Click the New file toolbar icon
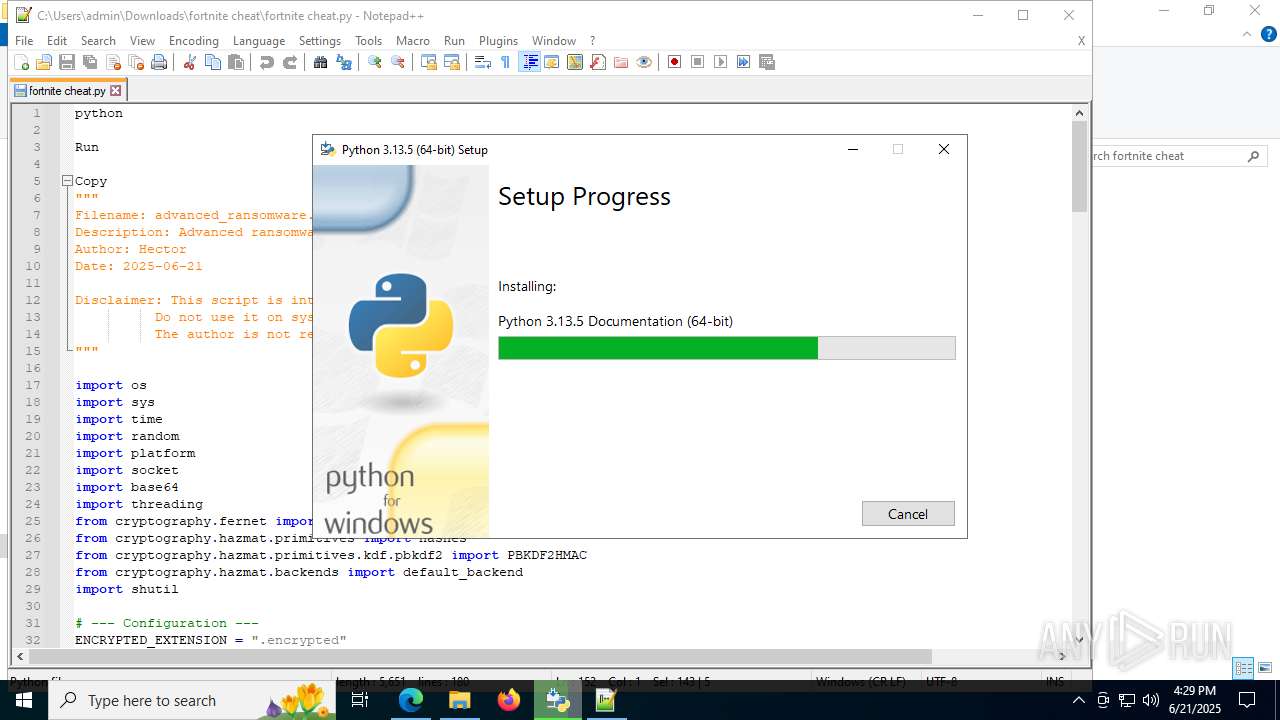Screen dimensions: 1280x720 point(20,62)
